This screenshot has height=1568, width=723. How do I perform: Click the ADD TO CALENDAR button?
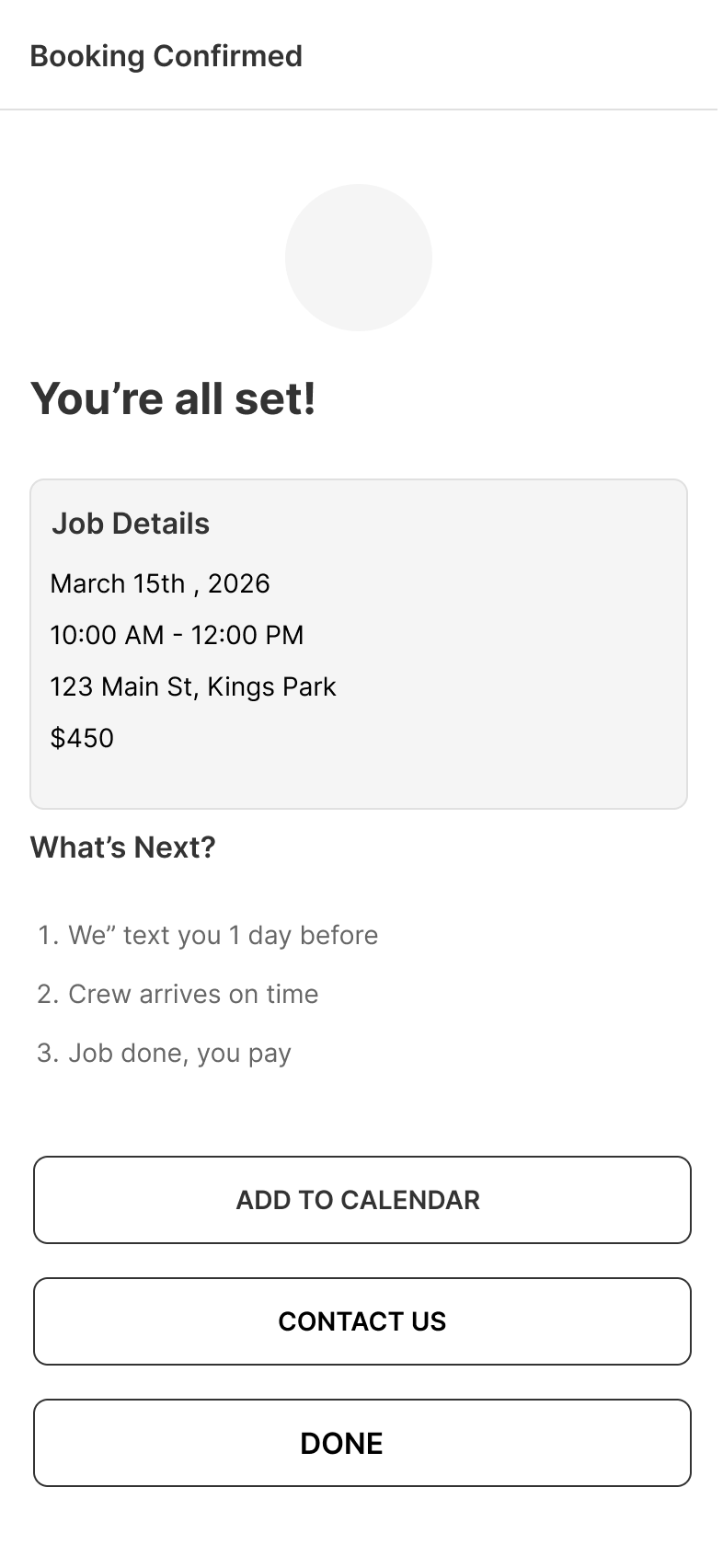(x=361, y=1200)
